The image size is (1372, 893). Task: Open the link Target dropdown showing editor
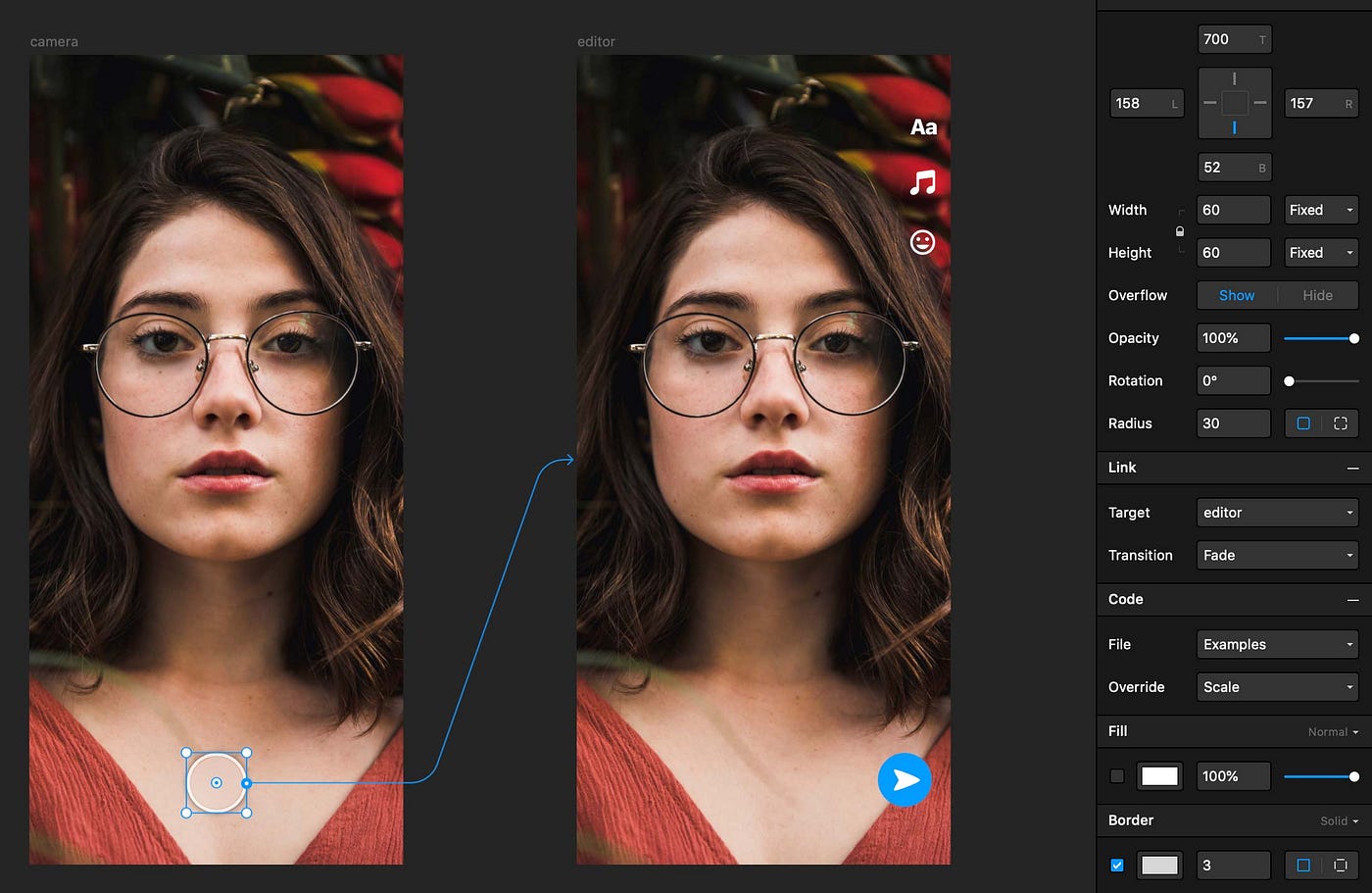pos(1278,513)
